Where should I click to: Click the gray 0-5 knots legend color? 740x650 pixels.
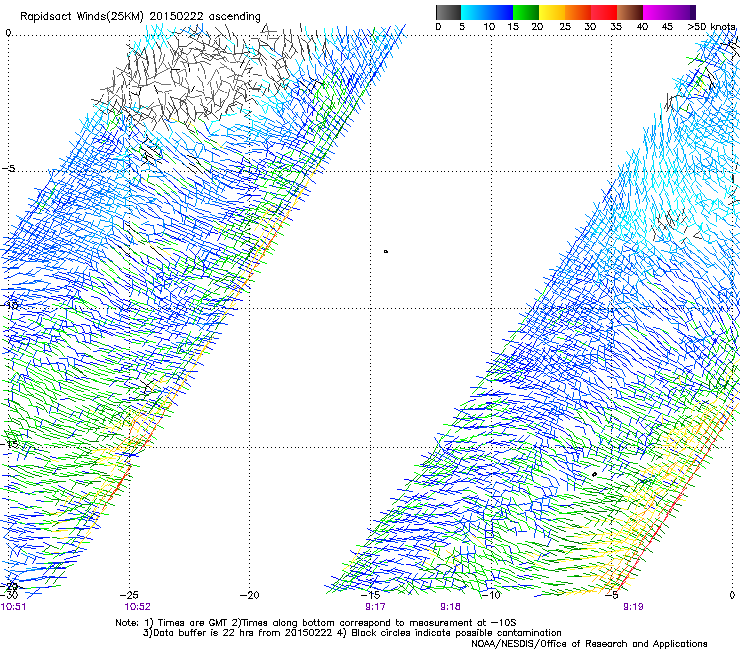pos(448,12)
